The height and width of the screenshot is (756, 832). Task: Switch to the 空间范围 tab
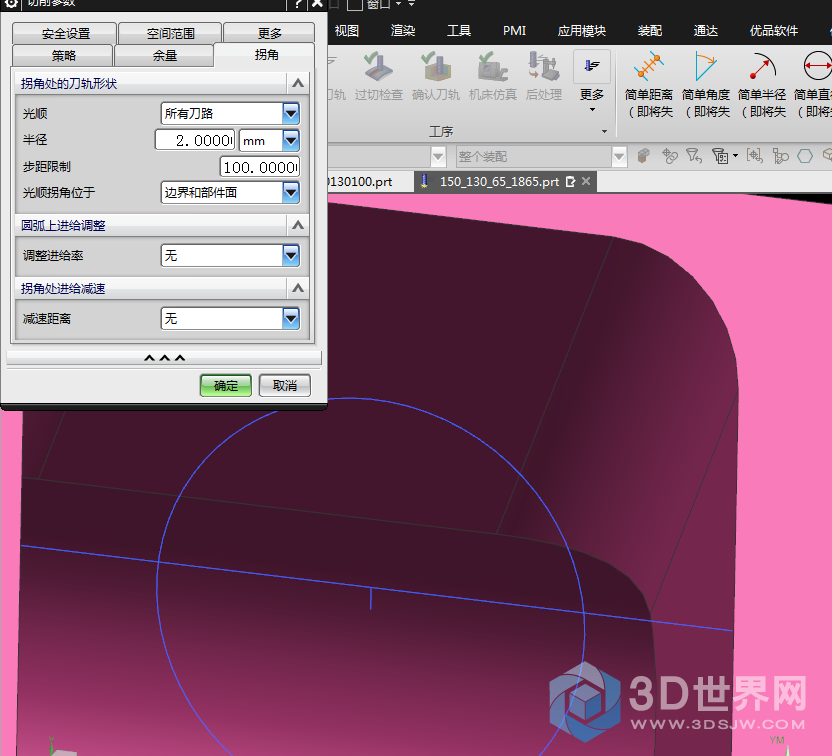[170, 33]
